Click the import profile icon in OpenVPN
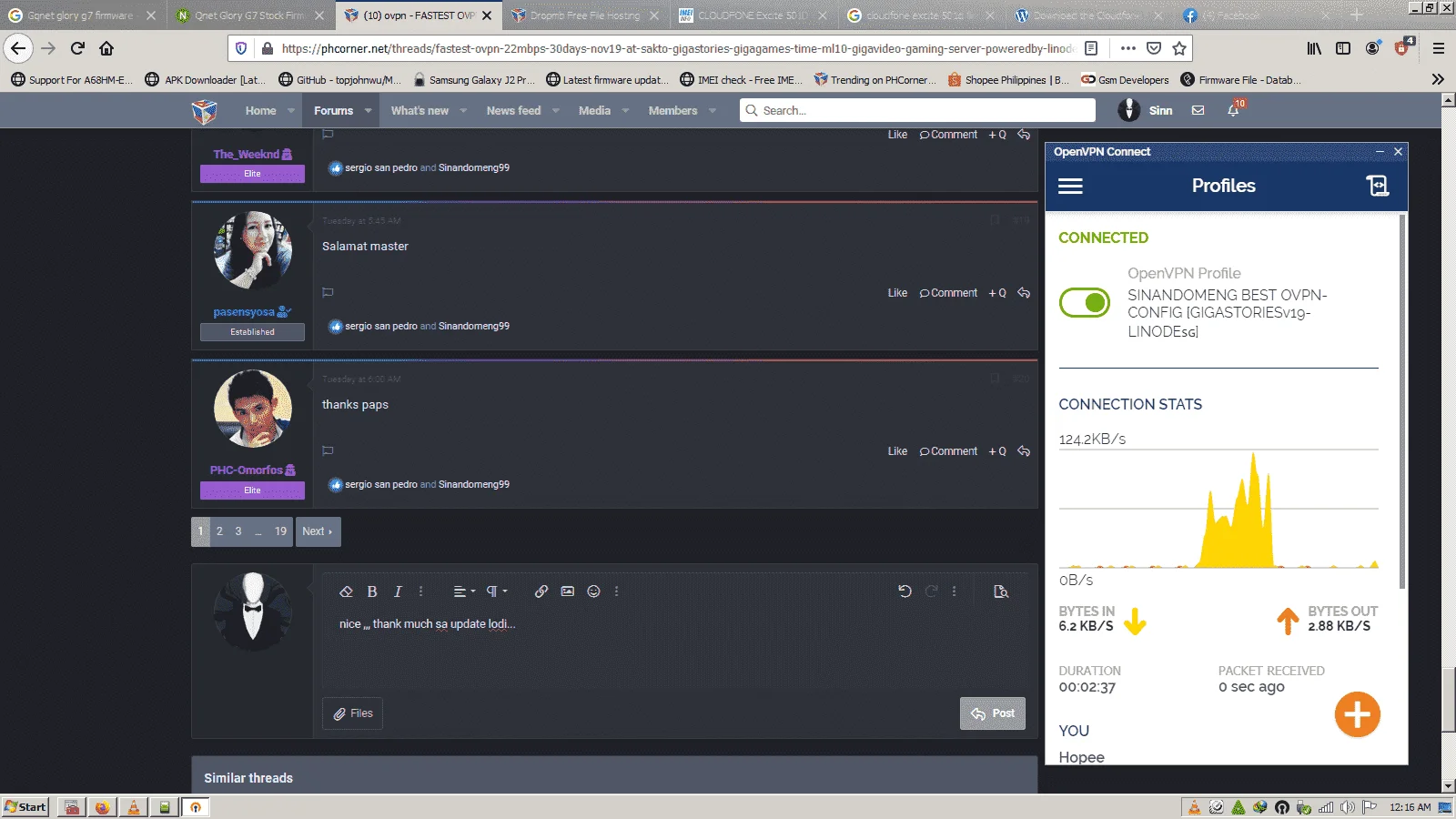 pos(1377,186)
